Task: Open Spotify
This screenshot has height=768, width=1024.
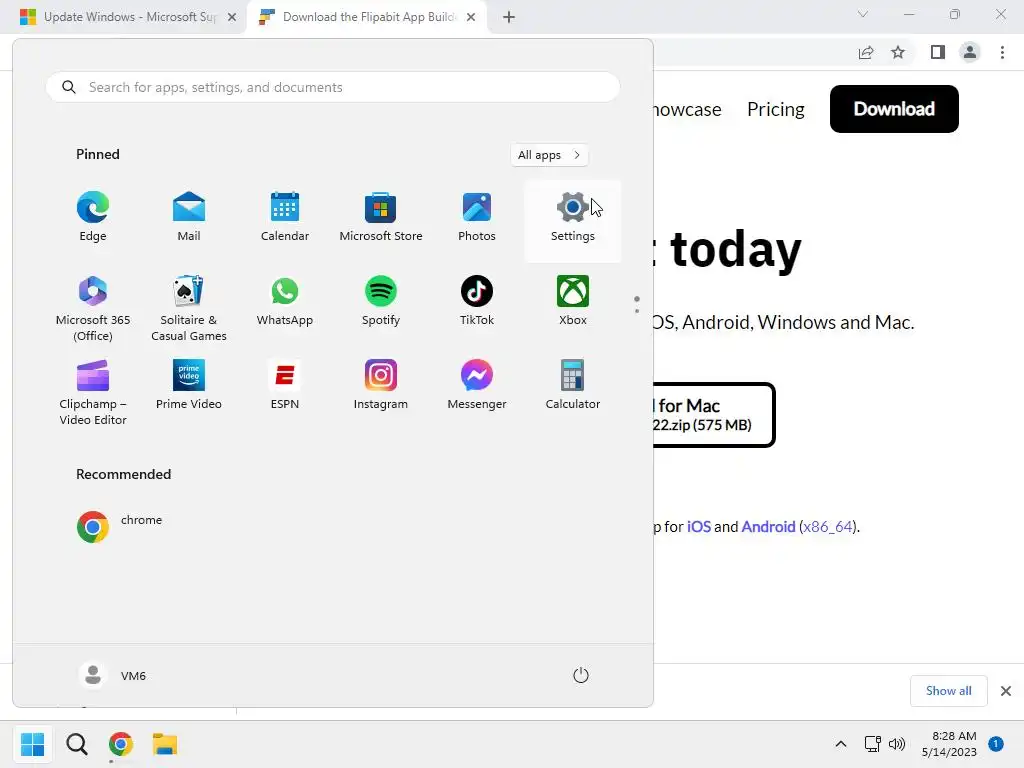Action: pos(381,302)
